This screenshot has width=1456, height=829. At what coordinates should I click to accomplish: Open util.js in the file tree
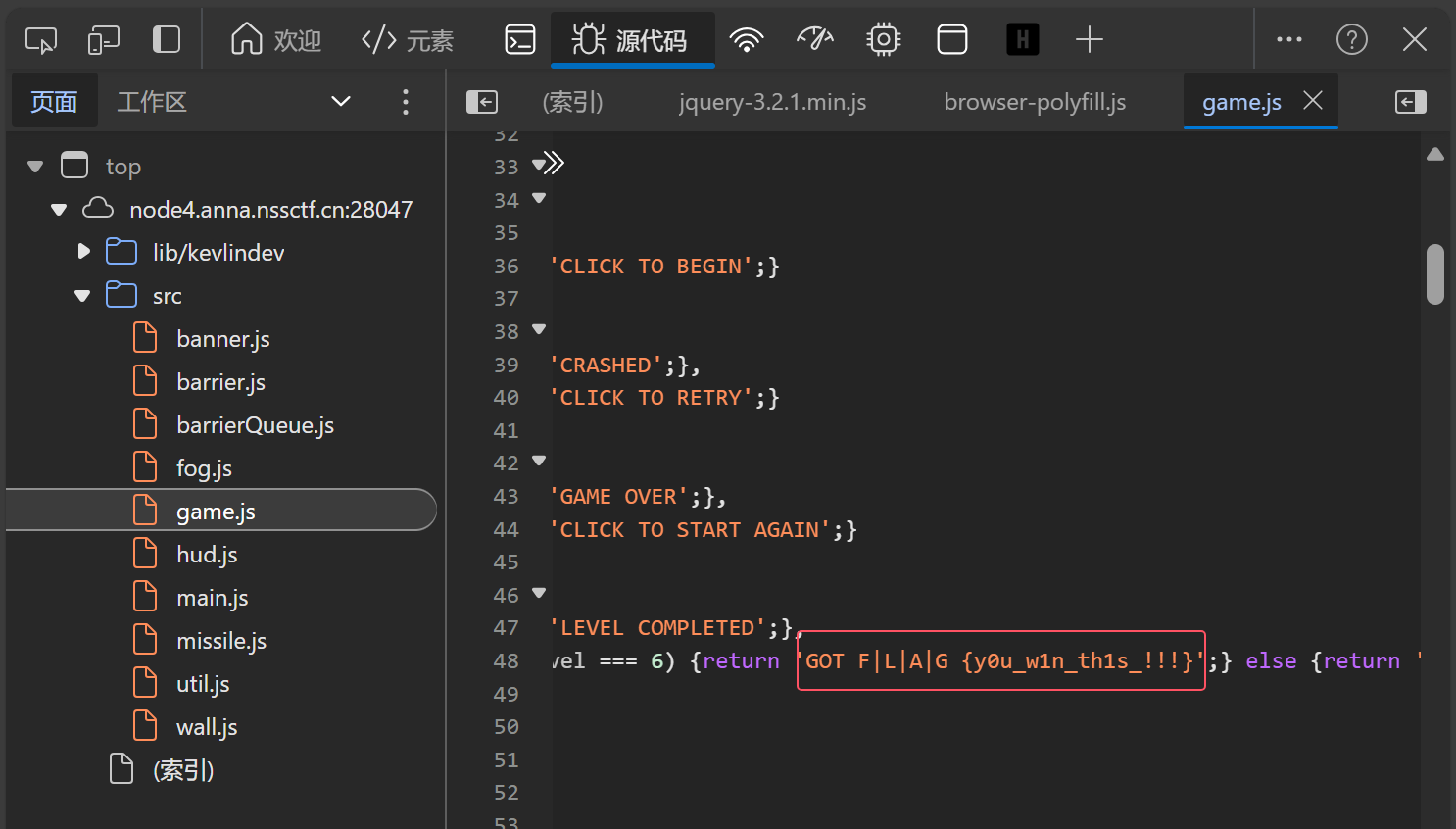pos(203,684)
